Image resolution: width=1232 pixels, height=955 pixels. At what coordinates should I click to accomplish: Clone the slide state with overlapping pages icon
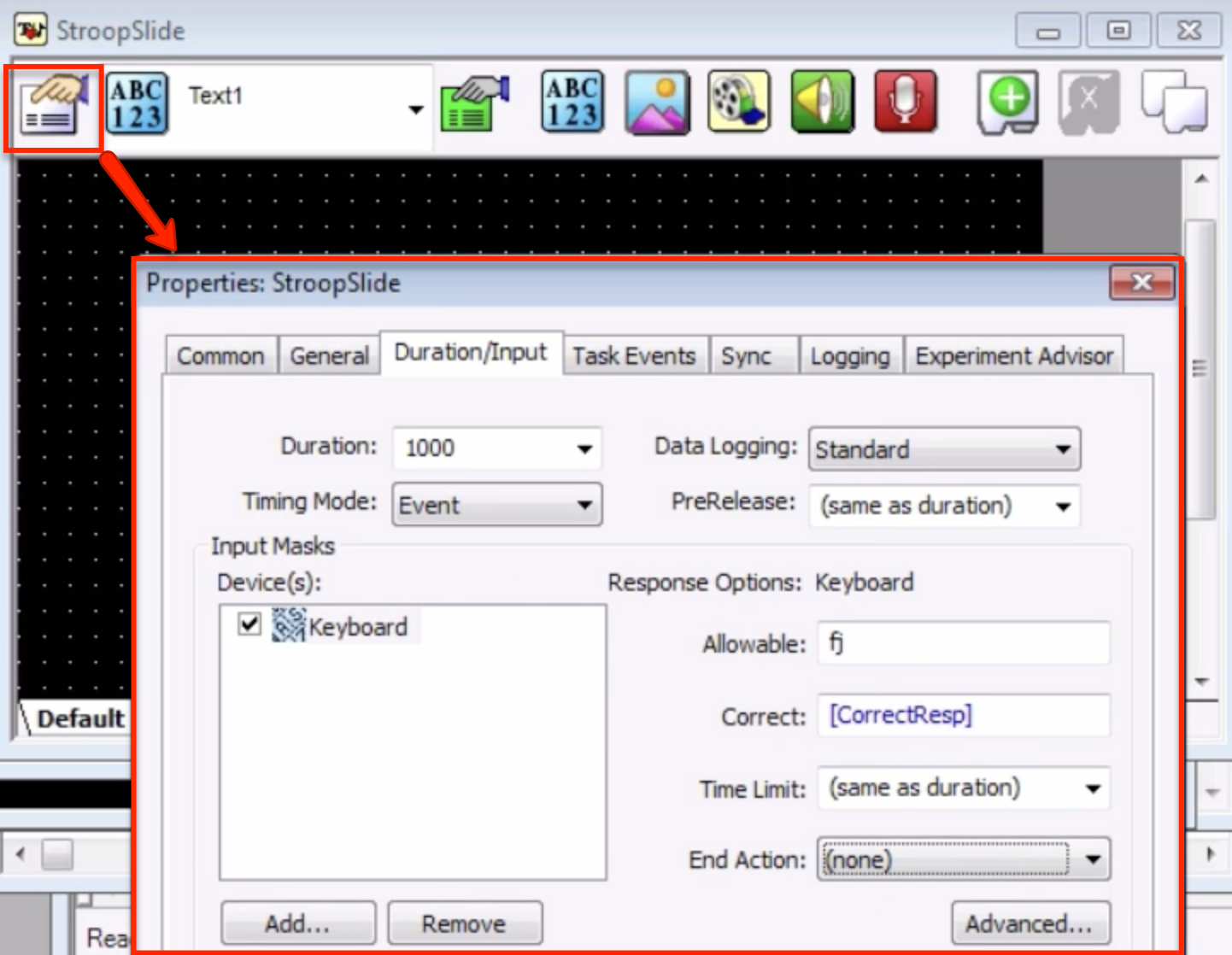1174,103
